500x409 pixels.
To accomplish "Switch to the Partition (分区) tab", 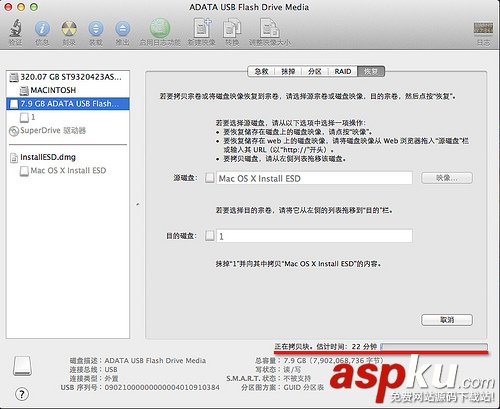I will click(315, 71).
